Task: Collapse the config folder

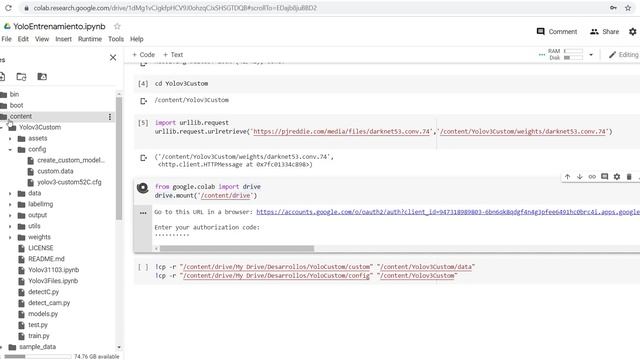Action: [10, 150]
